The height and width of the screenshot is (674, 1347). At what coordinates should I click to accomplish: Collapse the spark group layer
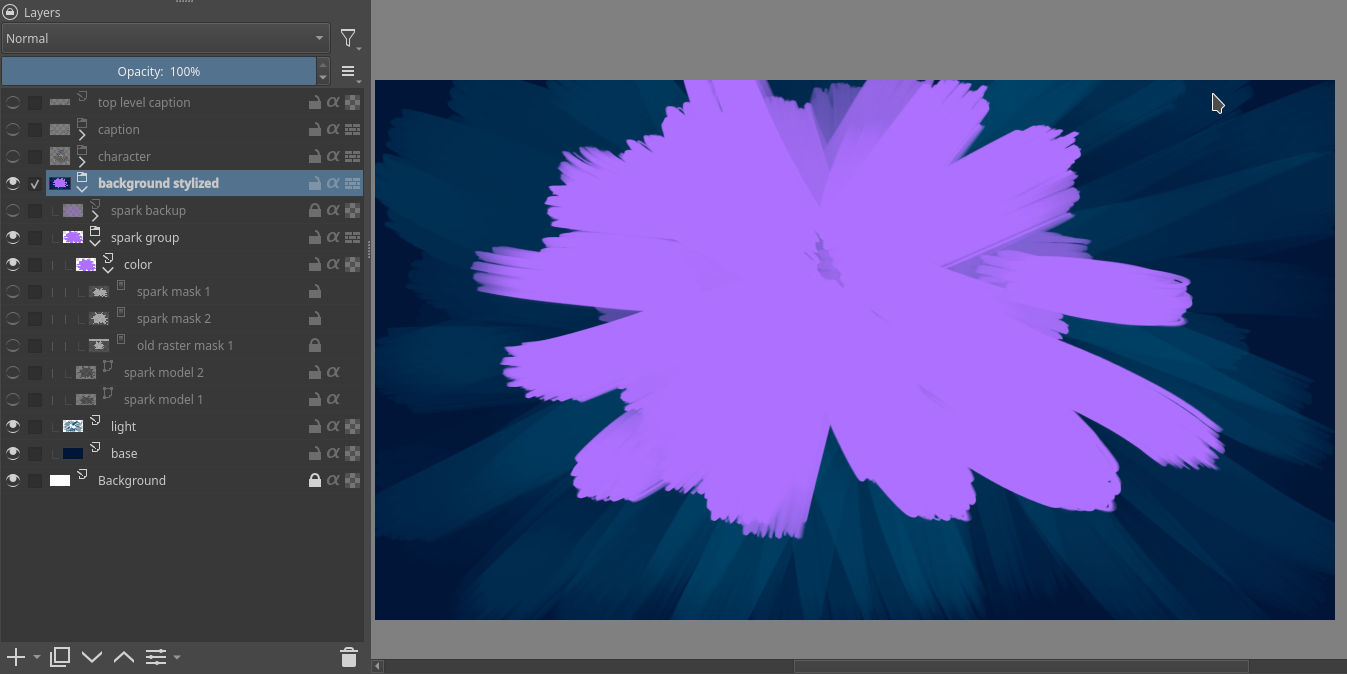(x=95, y=243)
